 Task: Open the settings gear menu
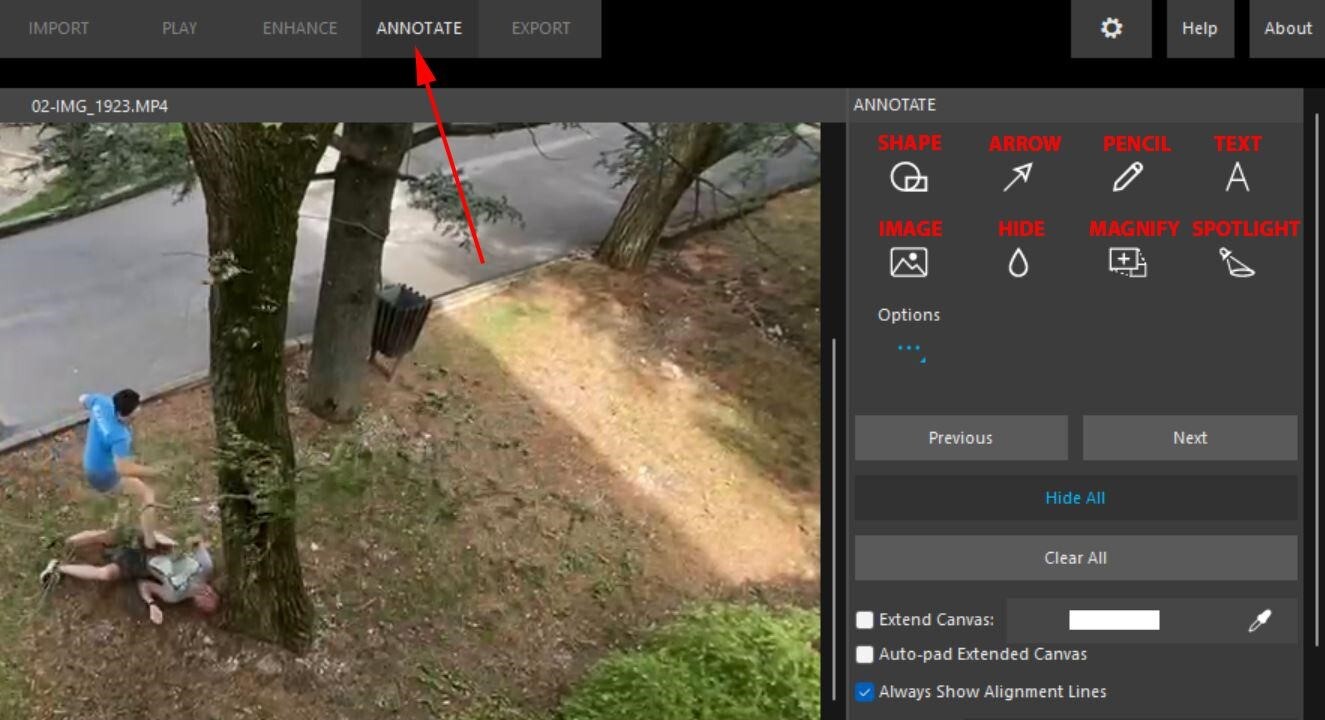(x=1110, y=28)
